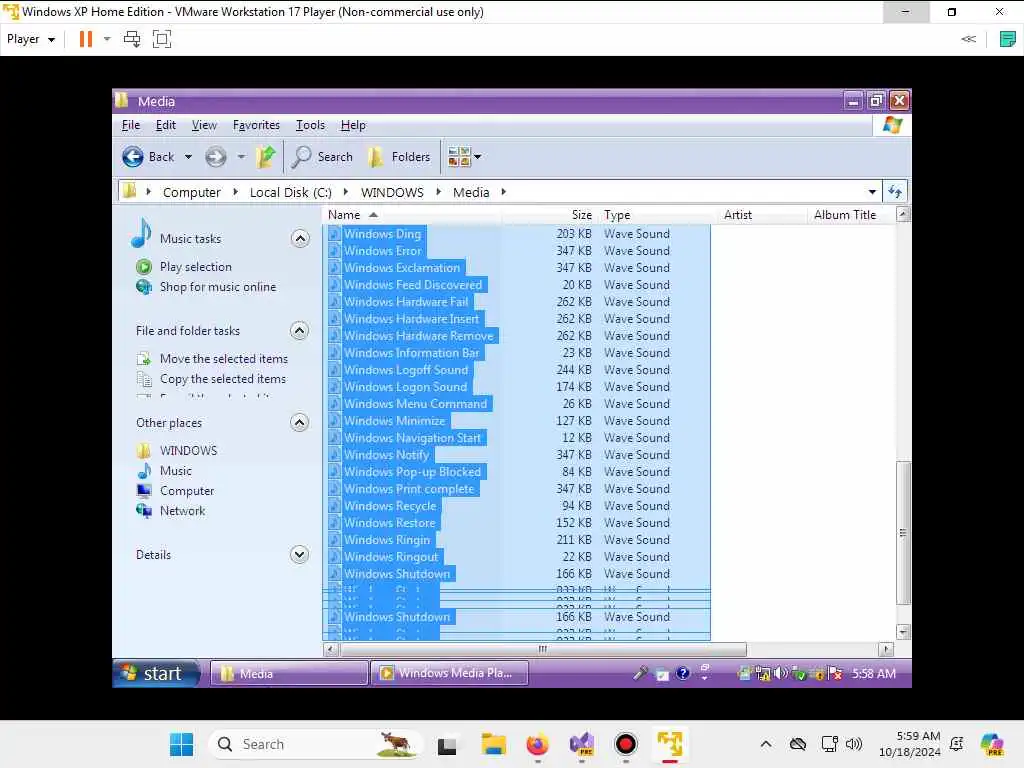1024x768 pixels.
Task: Collapse File and folder tasks section
Action: point(300,331)
